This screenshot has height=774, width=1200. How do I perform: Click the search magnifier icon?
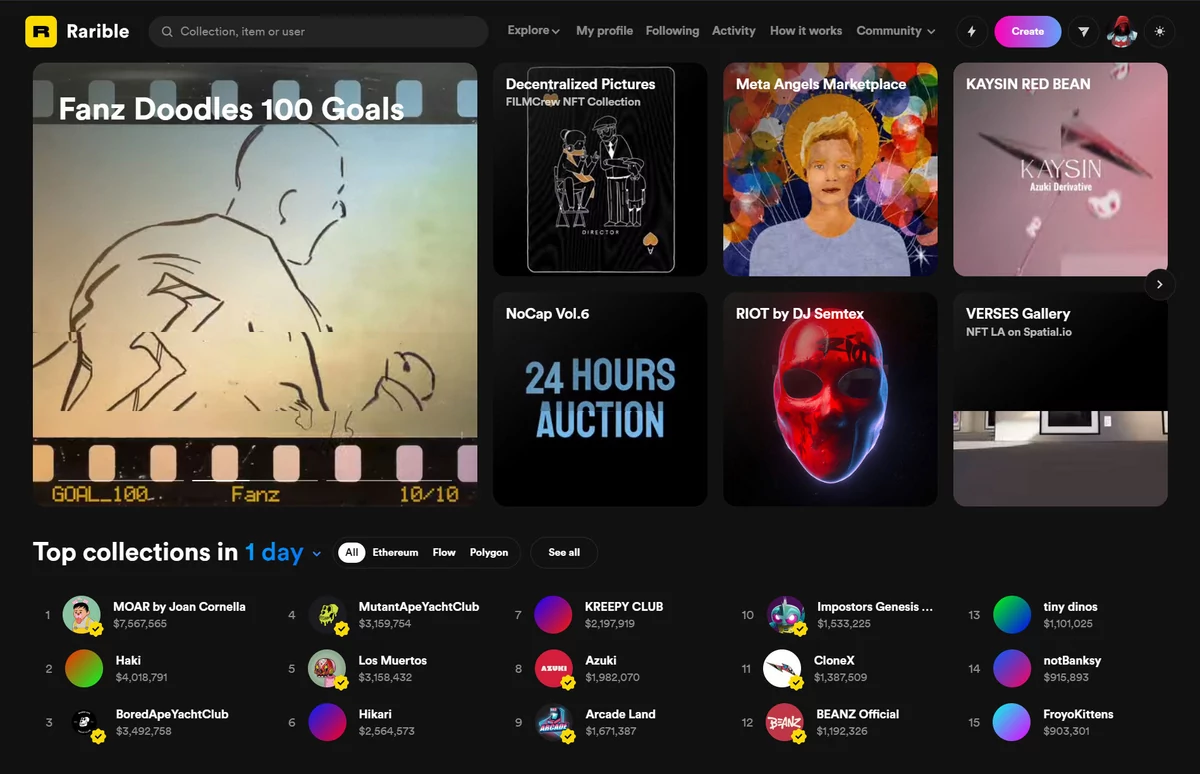(168, 32)
